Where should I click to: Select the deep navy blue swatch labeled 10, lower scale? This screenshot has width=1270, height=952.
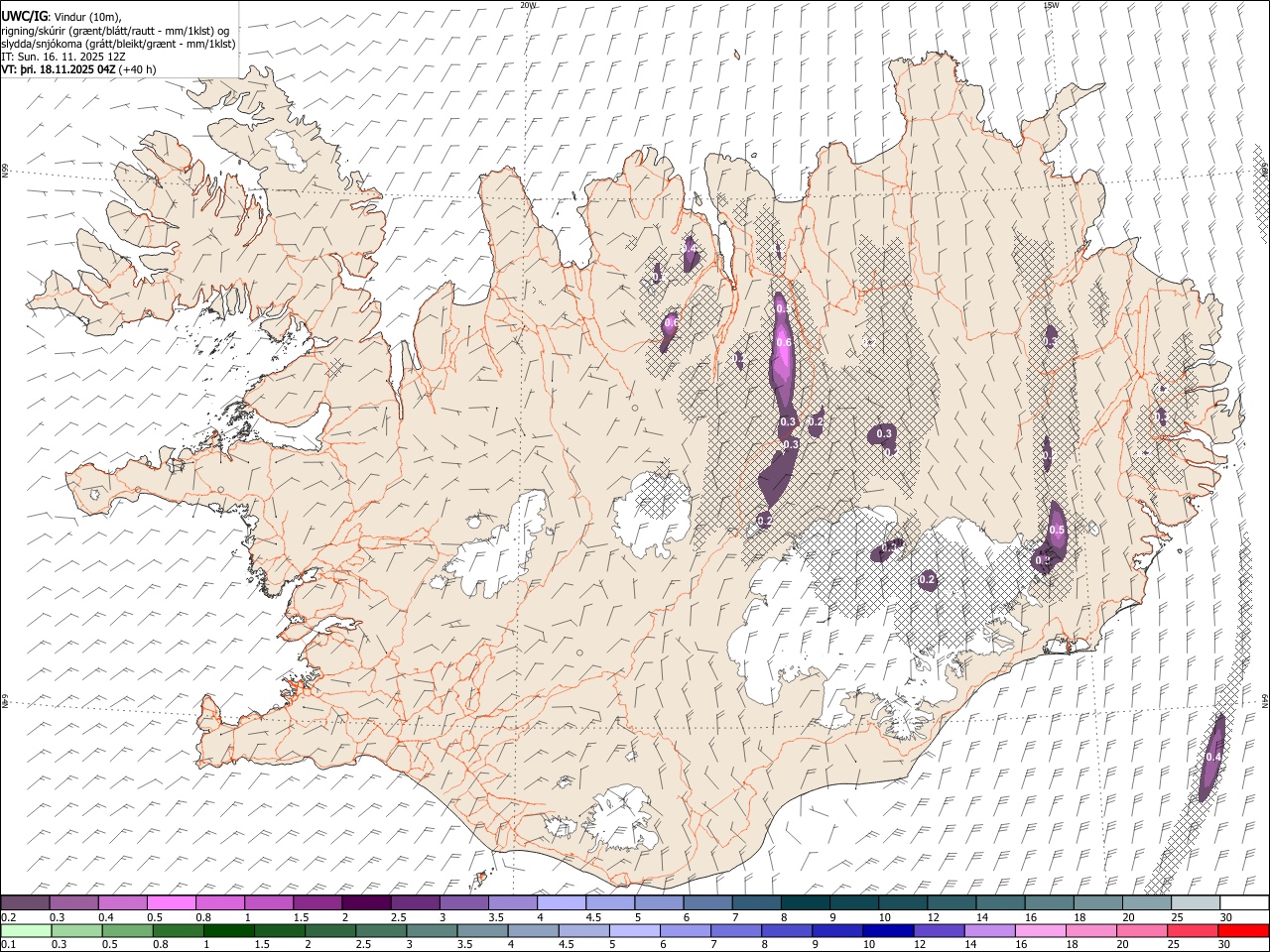(887, 930)
